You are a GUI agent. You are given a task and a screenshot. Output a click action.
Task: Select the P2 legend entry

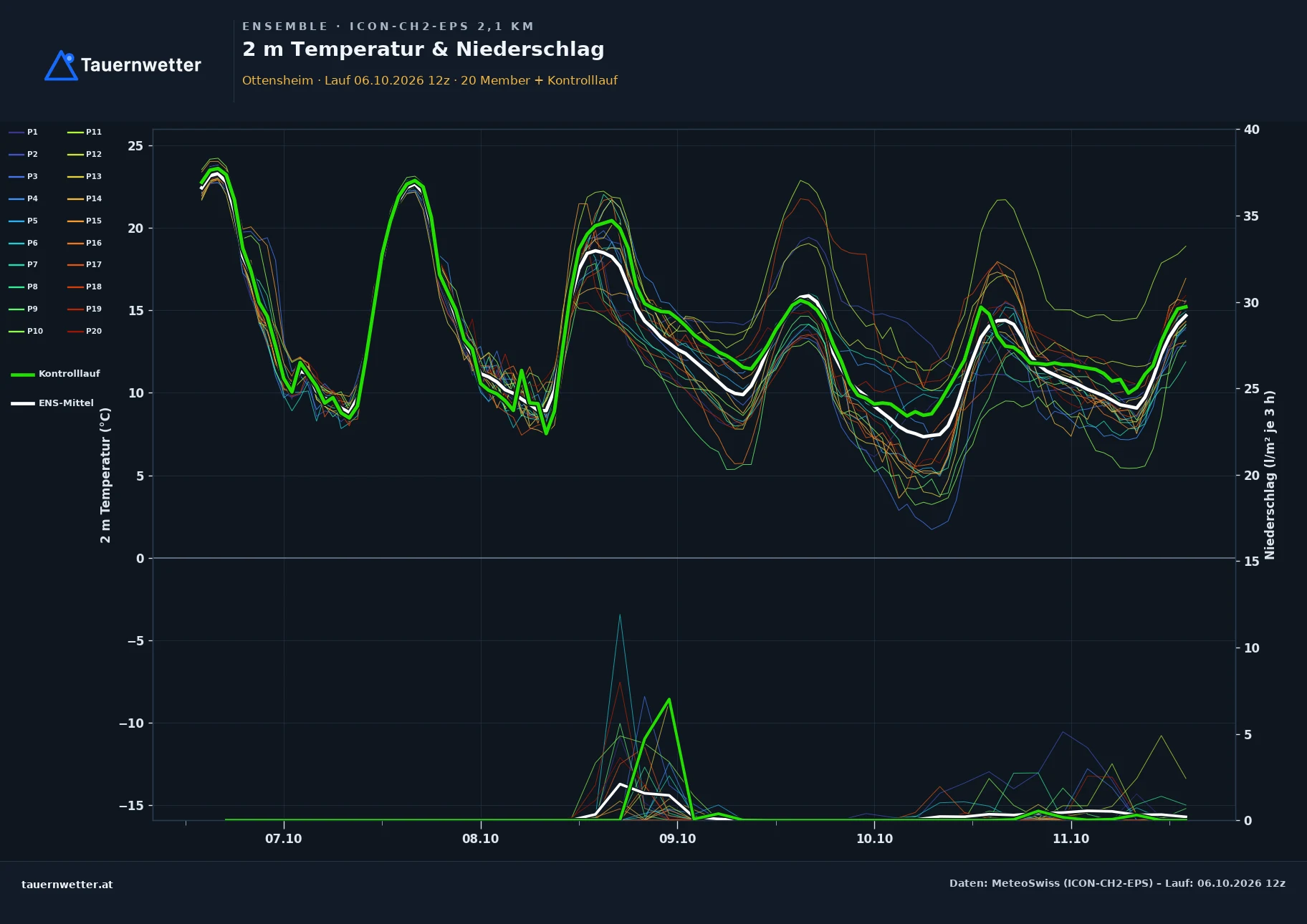pos(24,154)
